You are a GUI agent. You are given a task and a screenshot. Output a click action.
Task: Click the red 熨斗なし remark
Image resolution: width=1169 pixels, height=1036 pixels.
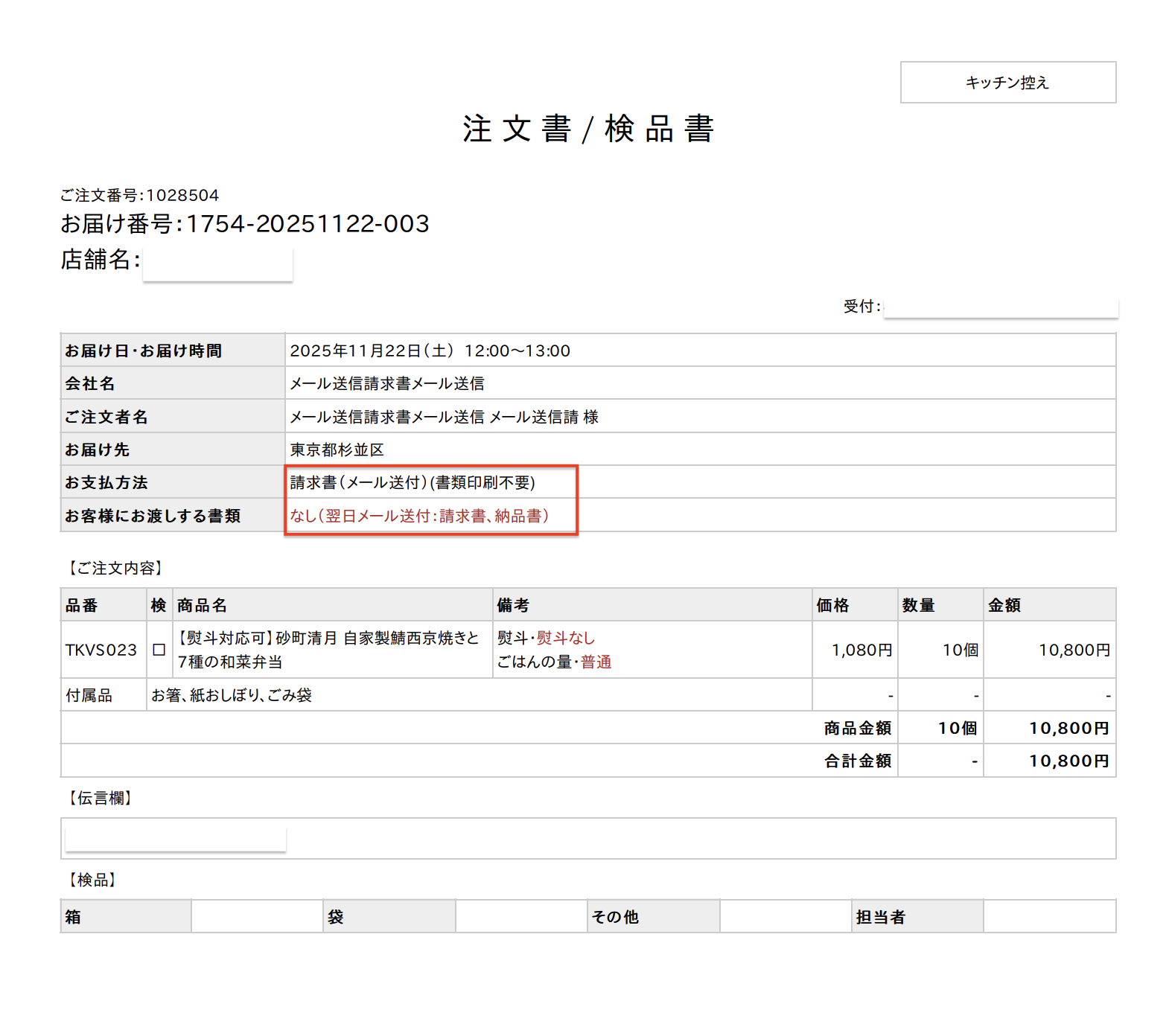coord(566,638)
